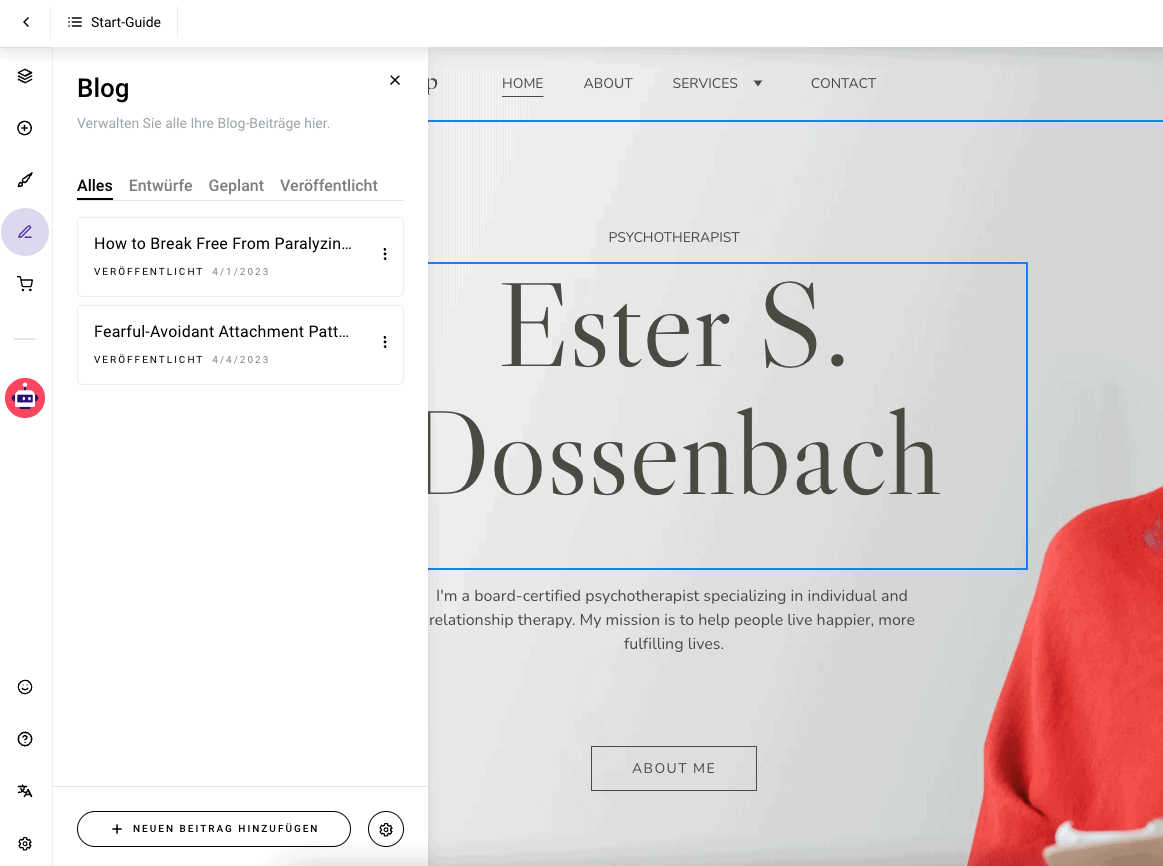Close the Blog panel
The height and width of the screenshot is (866, 1163).
coord(395,80)
